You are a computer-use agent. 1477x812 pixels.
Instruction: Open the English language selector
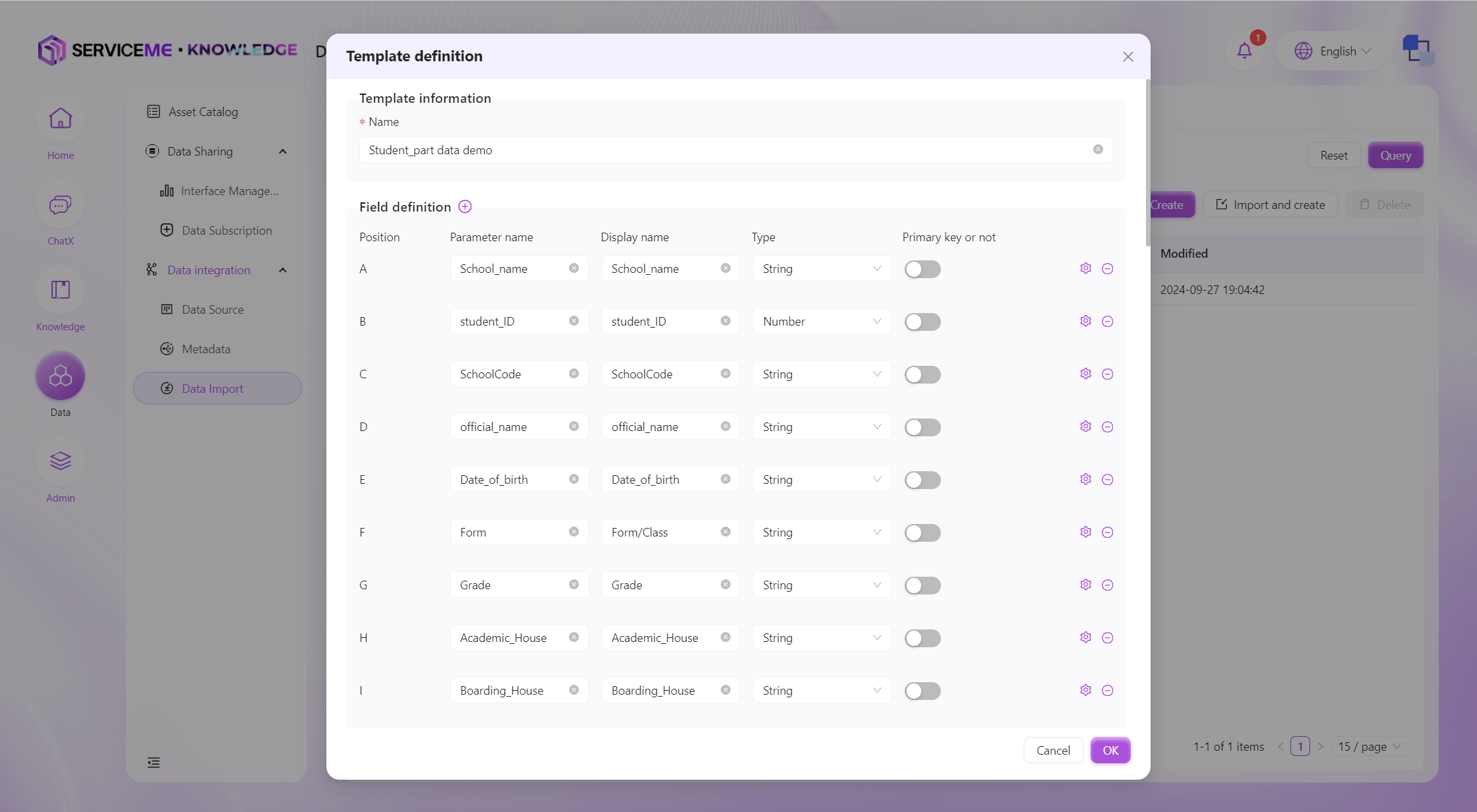[1332, 51]
